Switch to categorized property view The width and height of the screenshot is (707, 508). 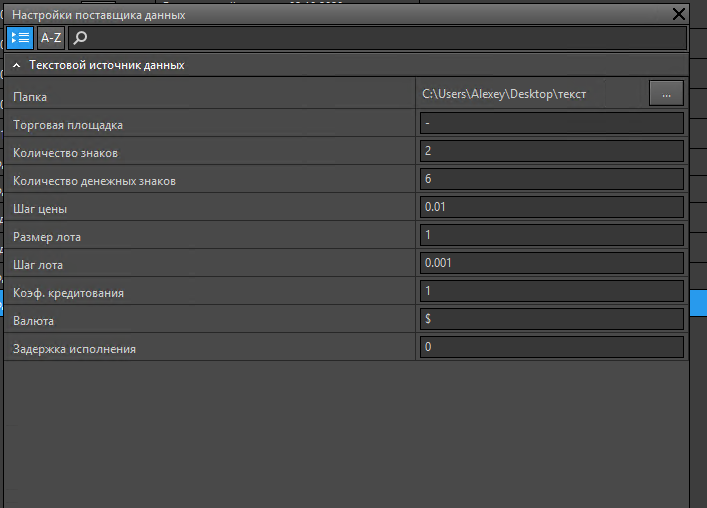[x=20, y=38]
